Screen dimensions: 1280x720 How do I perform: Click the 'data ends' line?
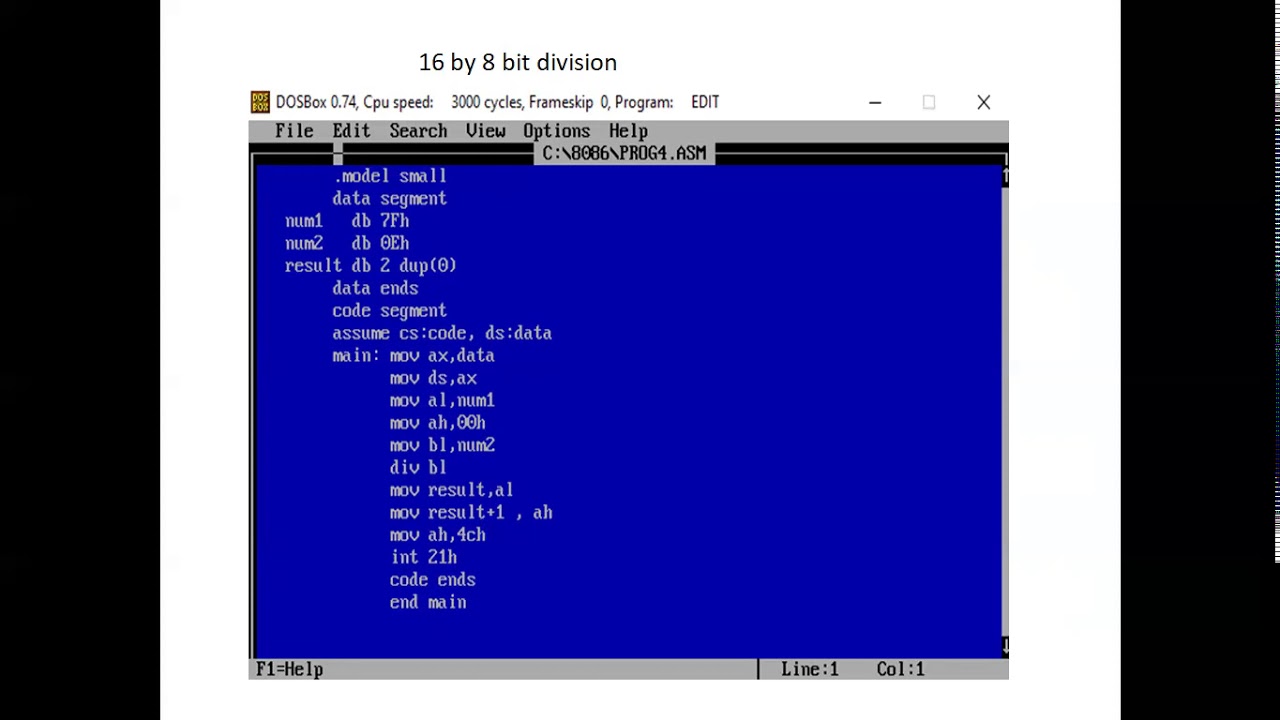point(375,288)
